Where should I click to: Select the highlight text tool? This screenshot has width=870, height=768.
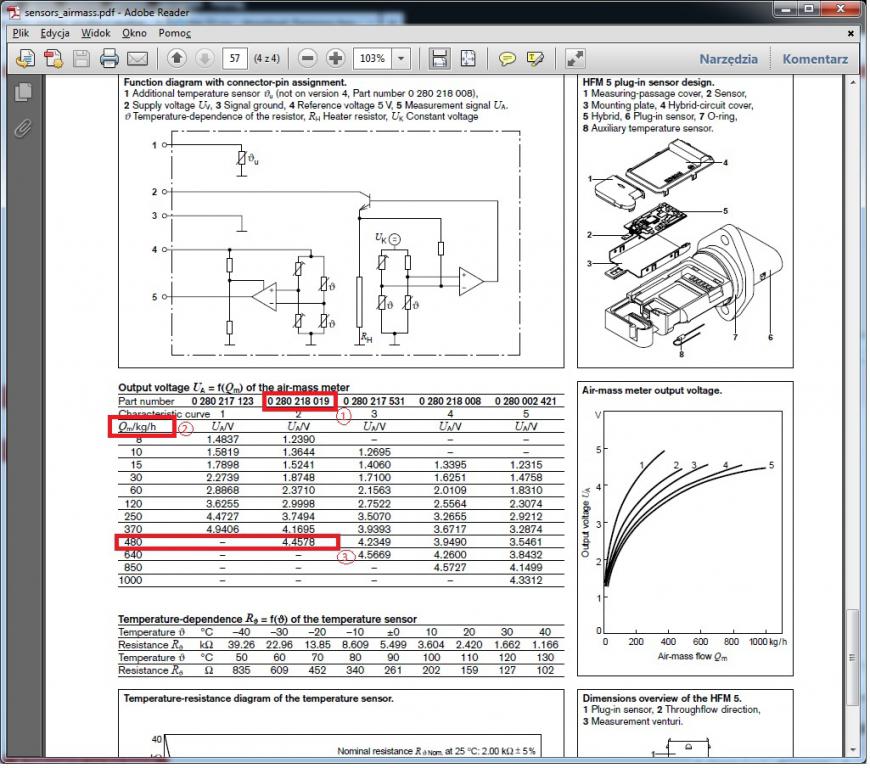(x=535, y=59)
